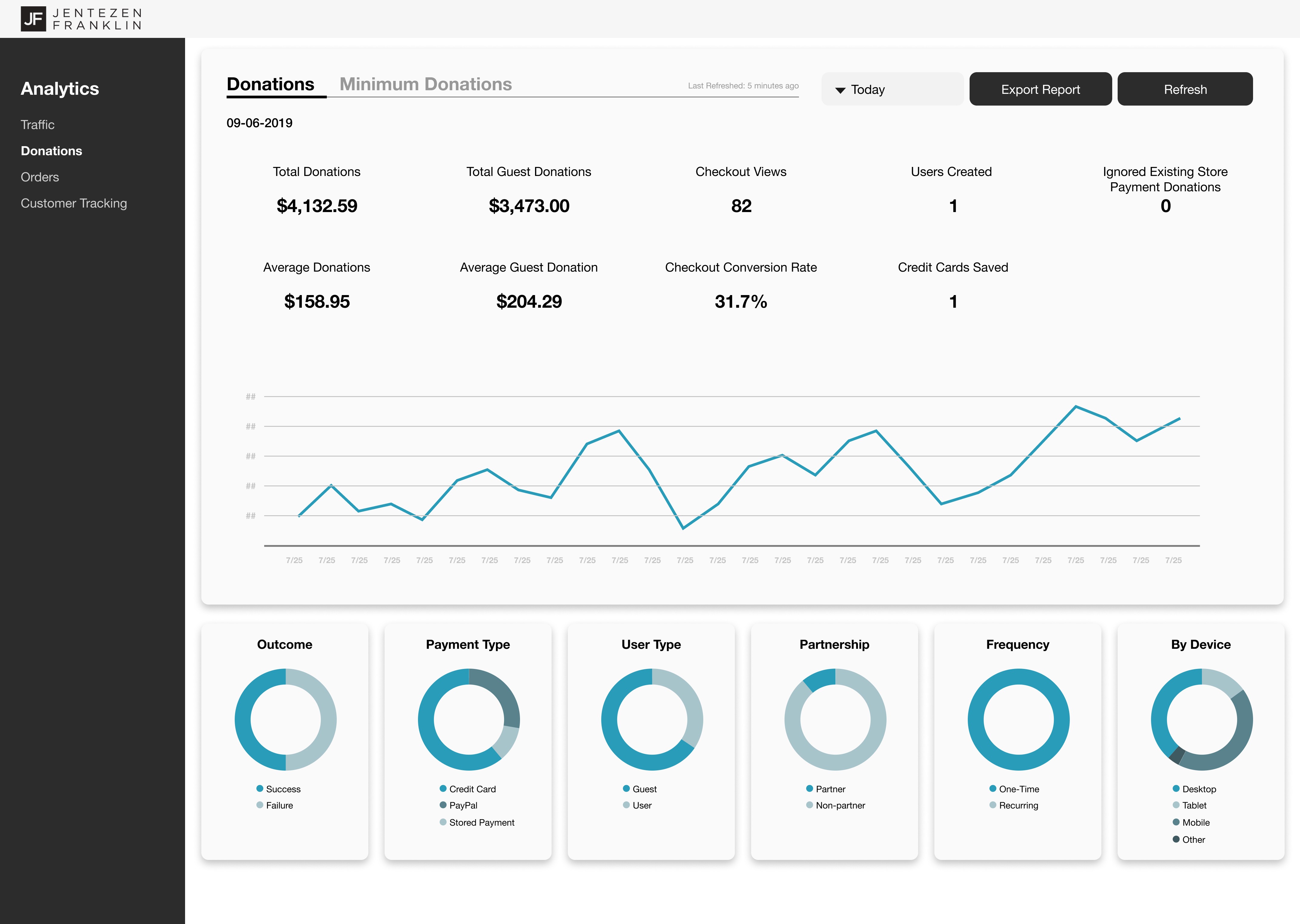Switch to the Minimum Donations tab

coord(425,84)
